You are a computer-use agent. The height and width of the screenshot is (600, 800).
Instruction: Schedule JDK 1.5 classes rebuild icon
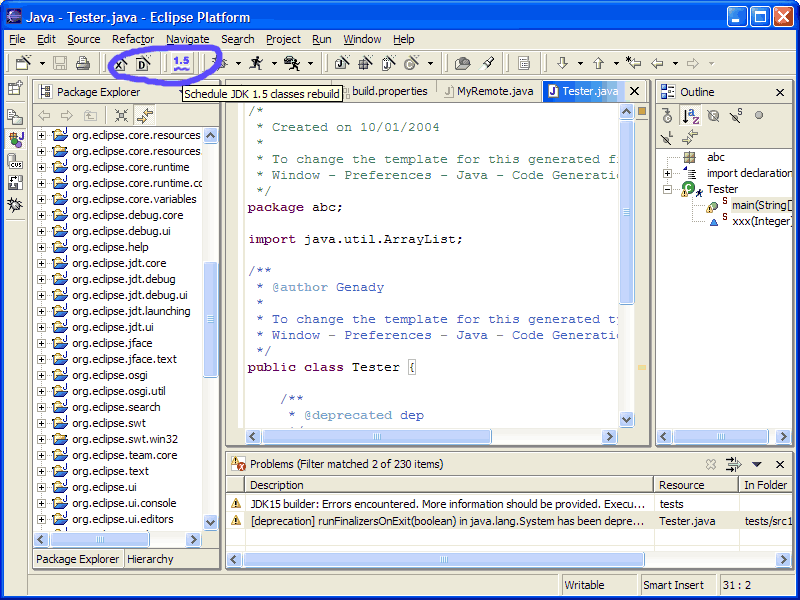tap(181, 63)
